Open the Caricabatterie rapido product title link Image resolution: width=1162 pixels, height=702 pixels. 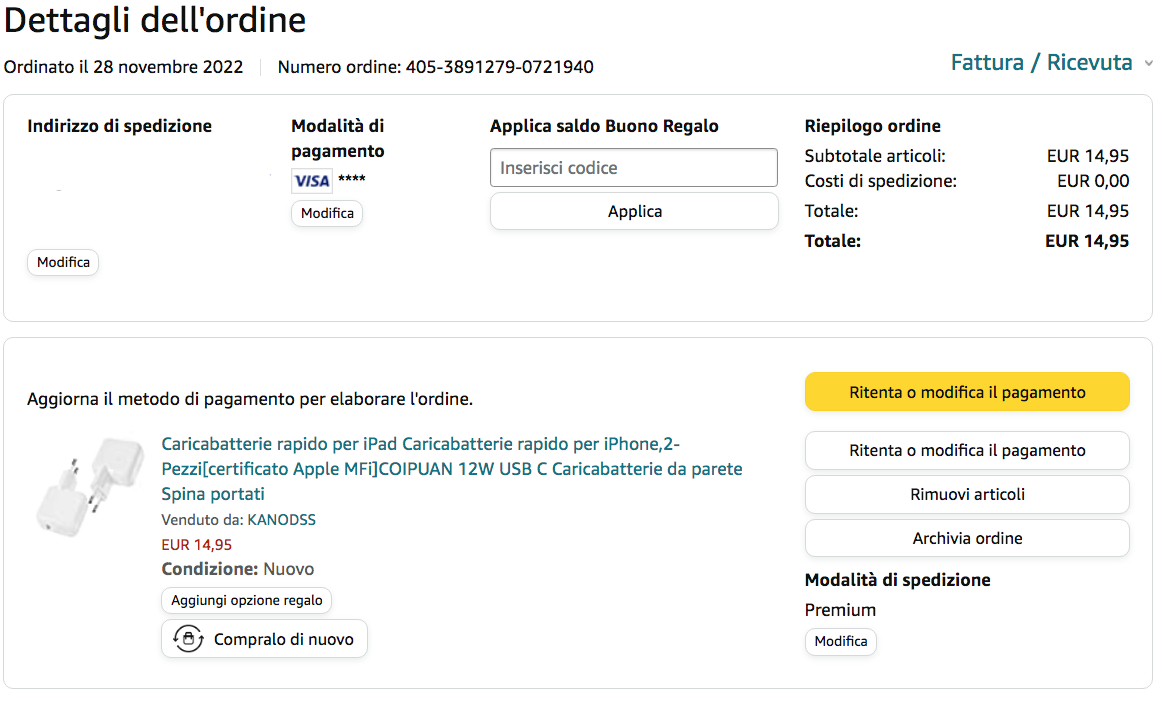tap(451, 469)
